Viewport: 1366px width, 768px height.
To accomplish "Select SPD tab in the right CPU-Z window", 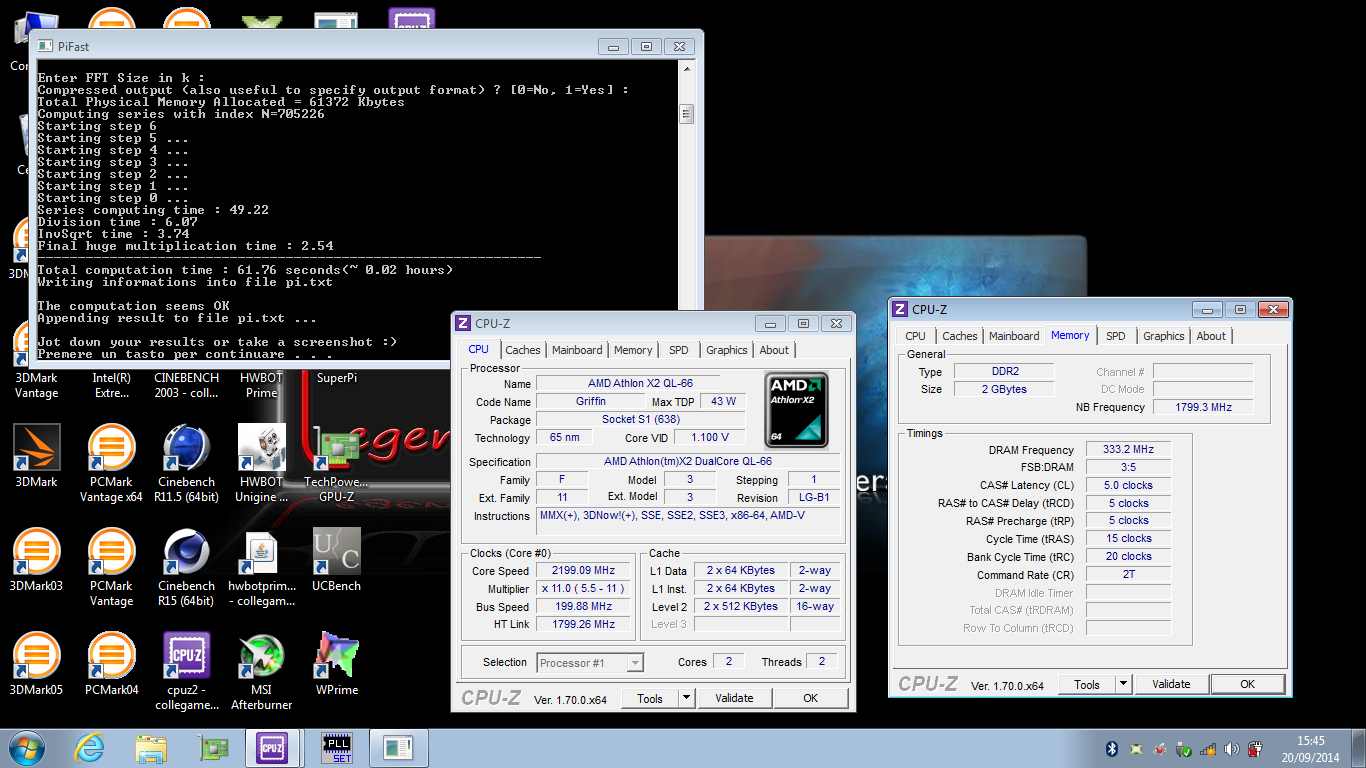I will pyautogui.click(x=1116, y=336).
